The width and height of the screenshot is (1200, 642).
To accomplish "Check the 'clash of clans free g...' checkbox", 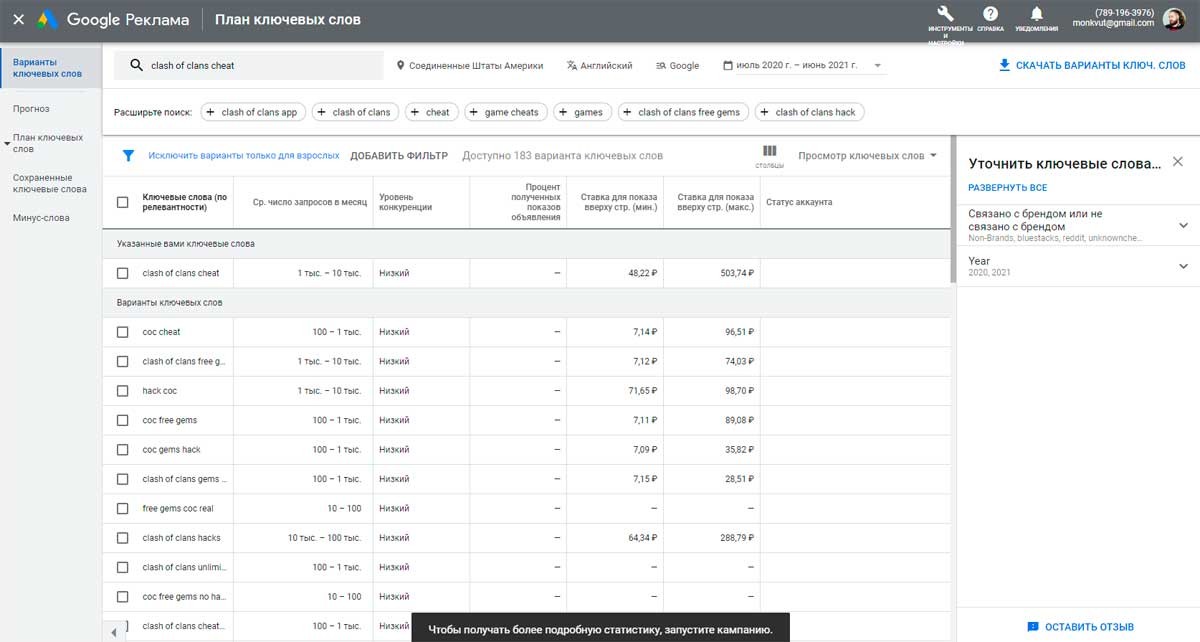I will (123, 361).
